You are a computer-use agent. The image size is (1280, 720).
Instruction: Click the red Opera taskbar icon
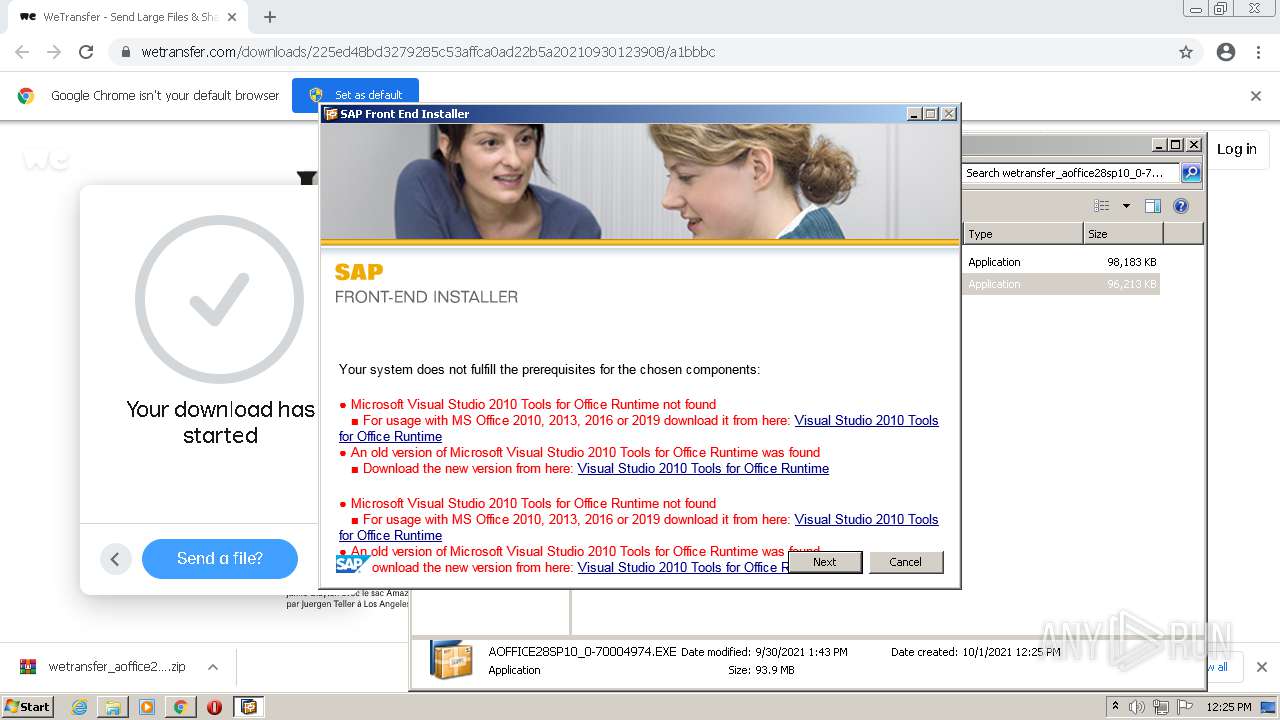pyautogui.click(x=214, y=707)
